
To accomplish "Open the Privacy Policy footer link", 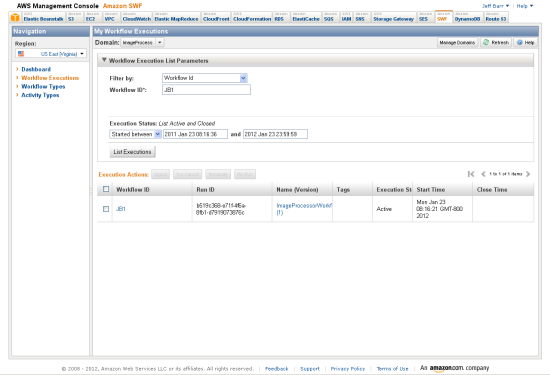I will click(x=348, y=369).
